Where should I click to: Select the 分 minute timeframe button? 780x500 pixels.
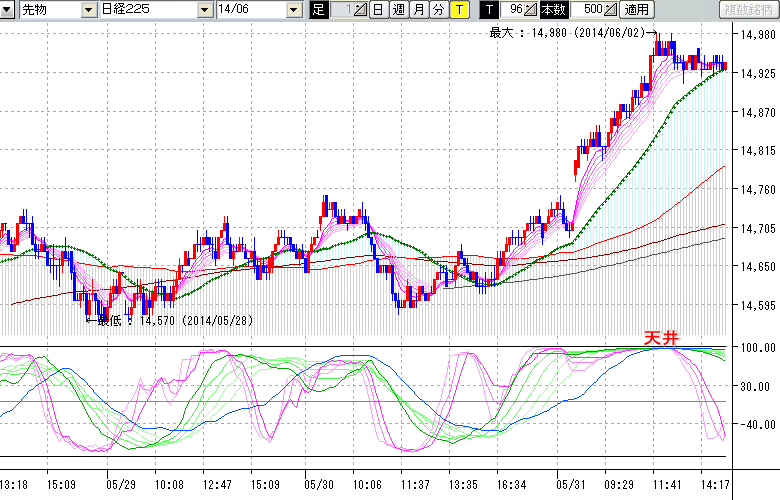pos(438,10)
